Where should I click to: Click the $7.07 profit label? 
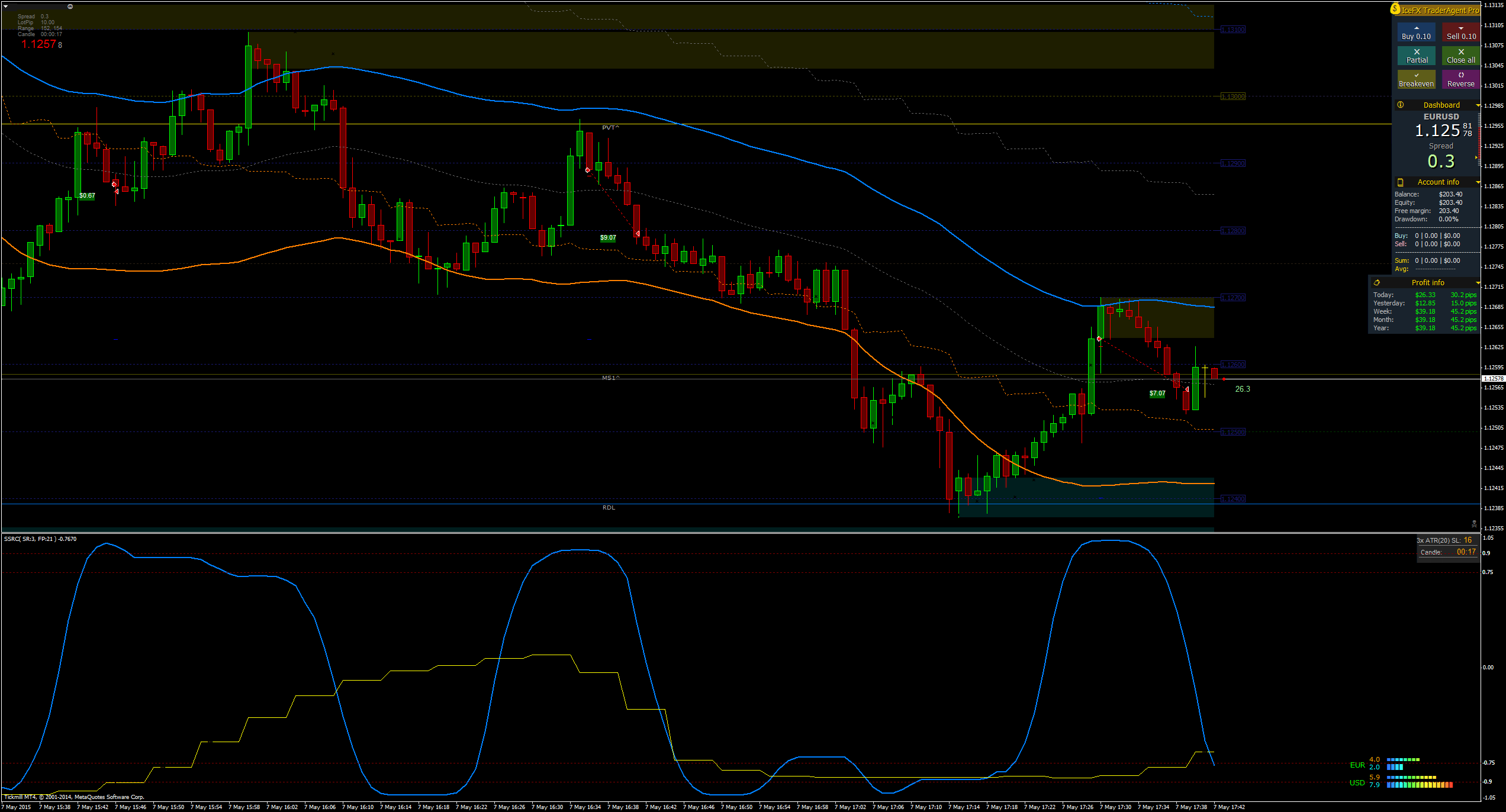[x=1157, y=394]
